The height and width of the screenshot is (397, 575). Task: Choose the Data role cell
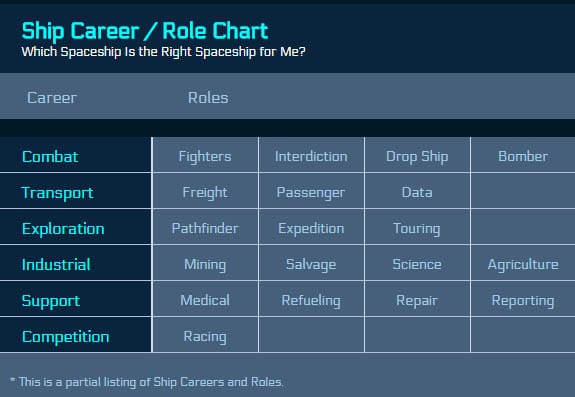click(x=417, y=192)
